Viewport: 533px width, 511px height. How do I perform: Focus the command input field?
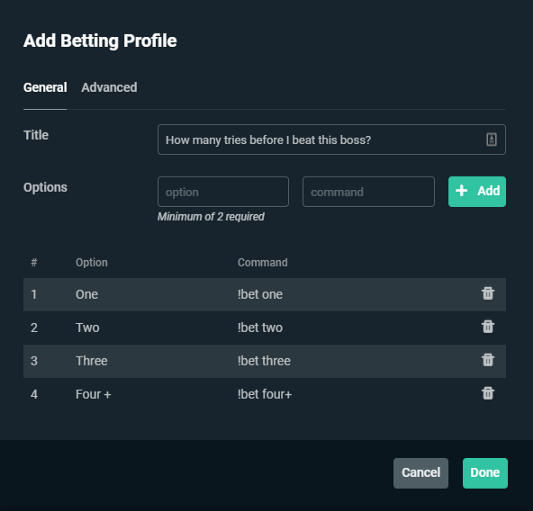(x=368, y=191)
